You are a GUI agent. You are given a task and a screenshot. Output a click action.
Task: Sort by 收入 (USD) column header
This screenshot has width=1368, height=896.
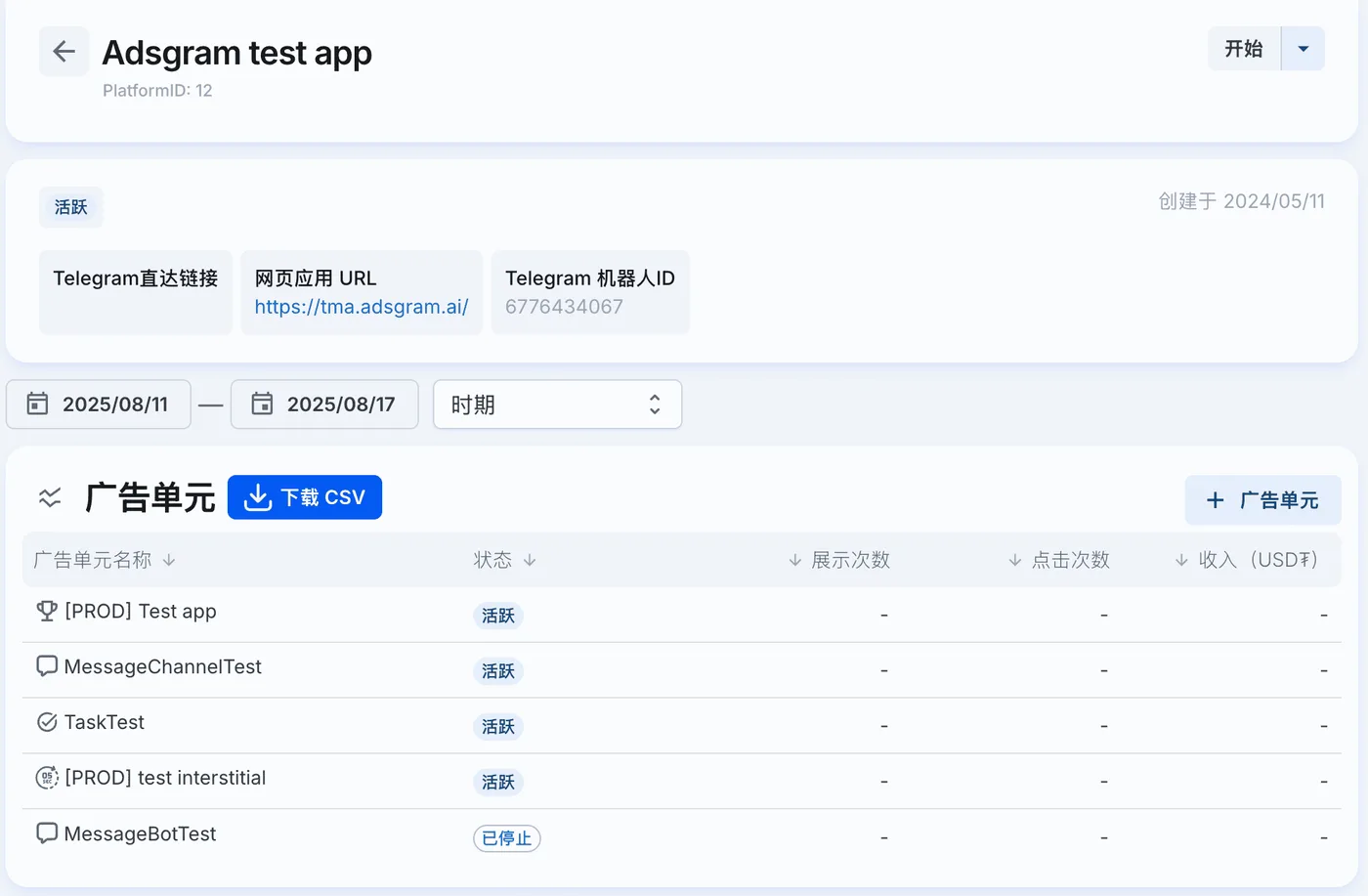point(1247,560)
